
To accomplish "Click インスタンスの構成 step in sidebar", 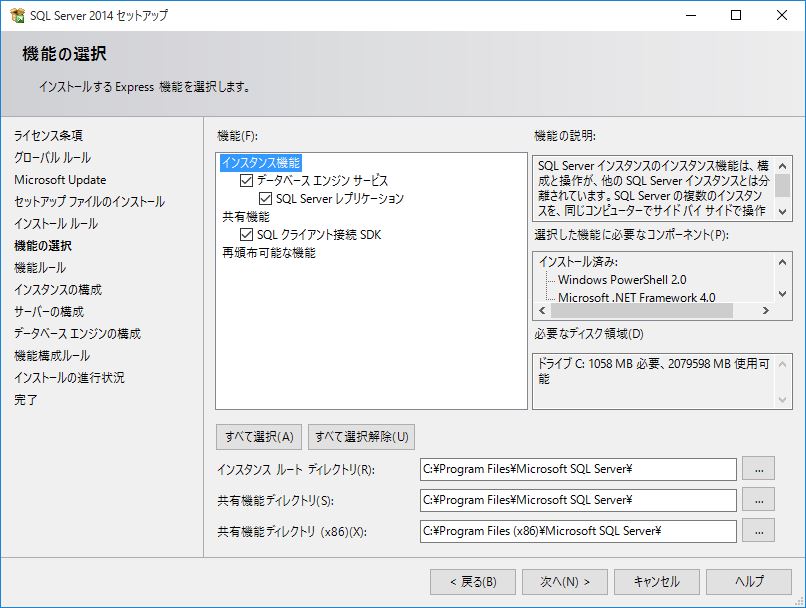I will click(58, 290).
